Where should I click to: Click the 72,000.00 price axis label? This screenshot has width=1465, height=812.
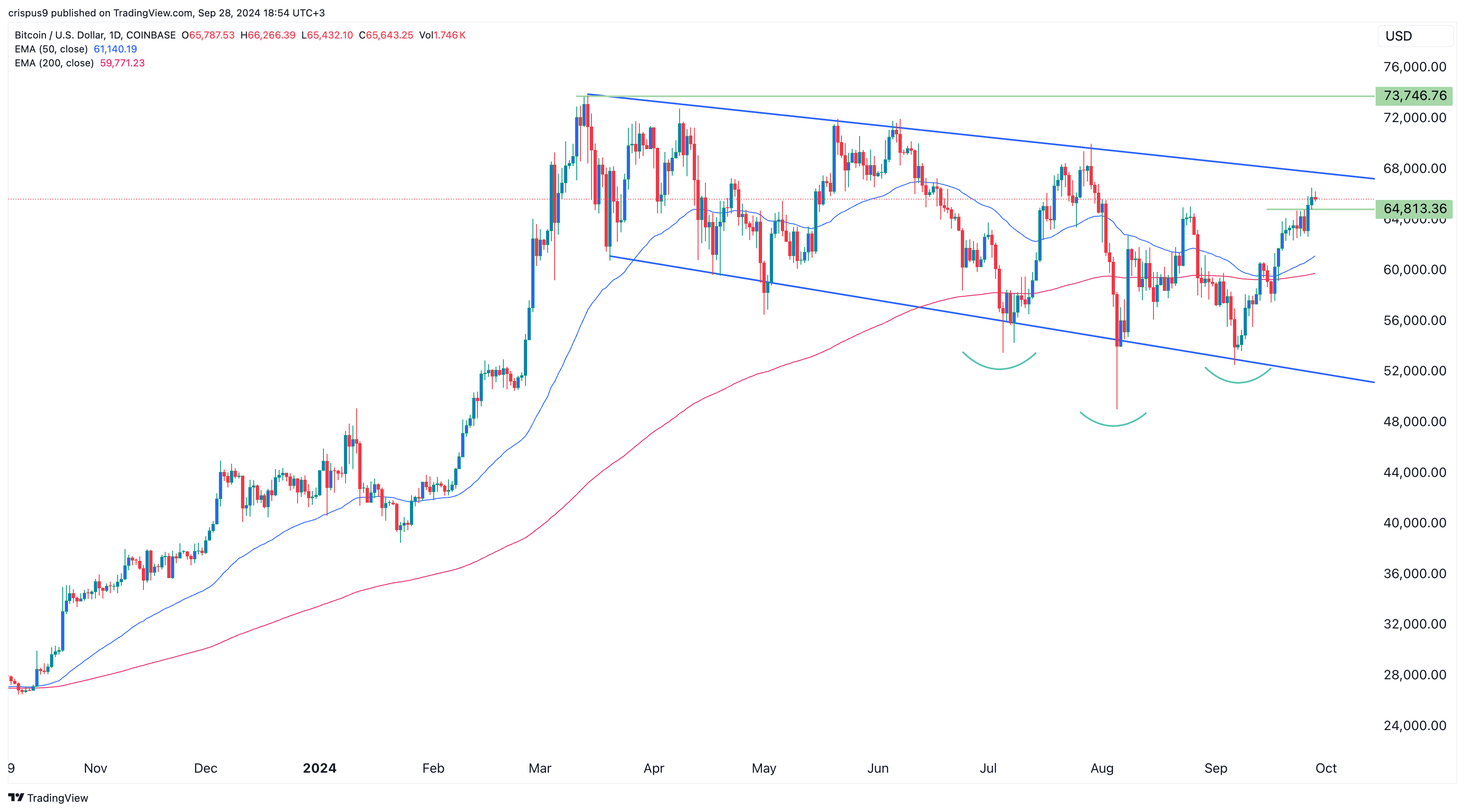1415,118
